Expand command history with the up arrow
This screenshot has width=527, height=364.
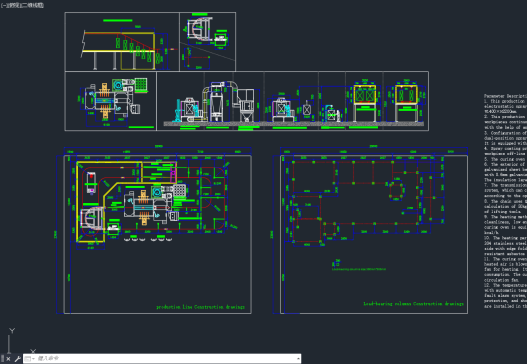tap(298, 359)
